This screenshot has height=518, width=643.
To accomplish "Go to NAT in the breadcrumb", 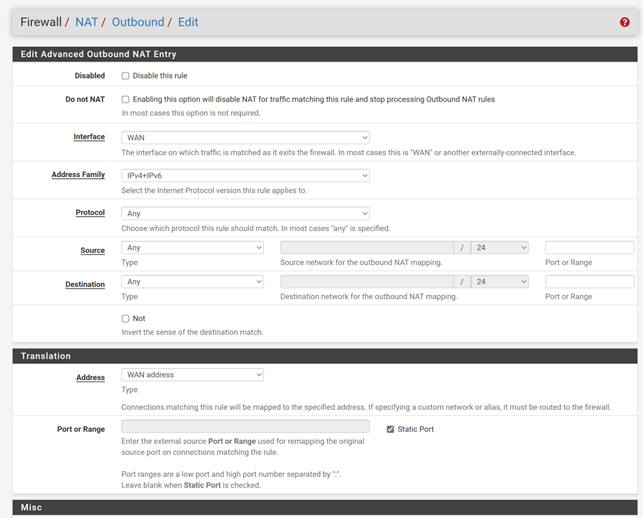I will pyautogui.click(x=87, y=22).
